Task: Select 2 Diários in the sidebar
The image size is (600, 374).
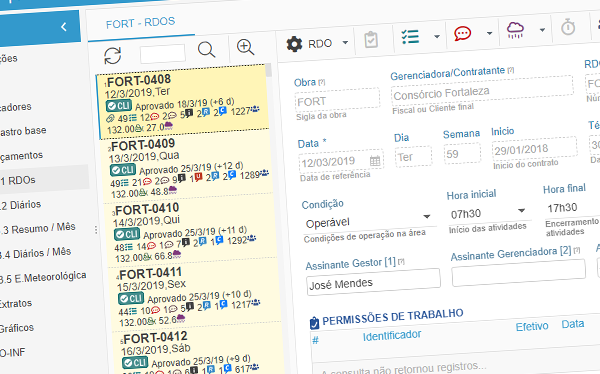Action: pos(21,205)
